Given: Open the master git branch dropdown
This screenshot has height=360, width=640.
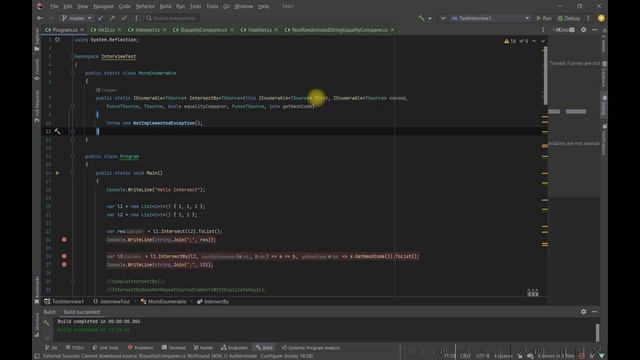Looking at the screenshot, I should click(x=77, y=18).
